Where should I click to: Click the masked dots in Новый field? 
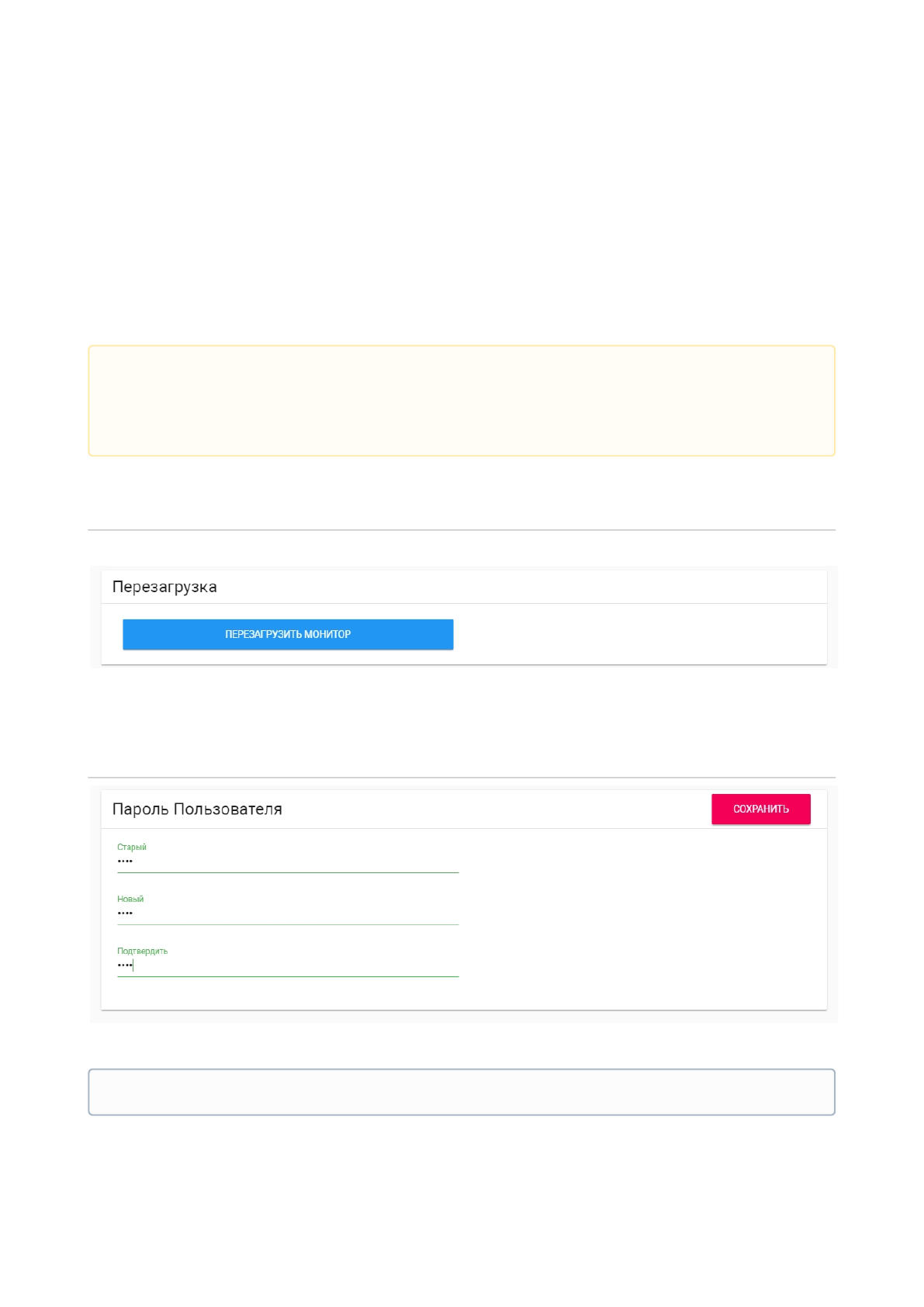coord(125,914)
